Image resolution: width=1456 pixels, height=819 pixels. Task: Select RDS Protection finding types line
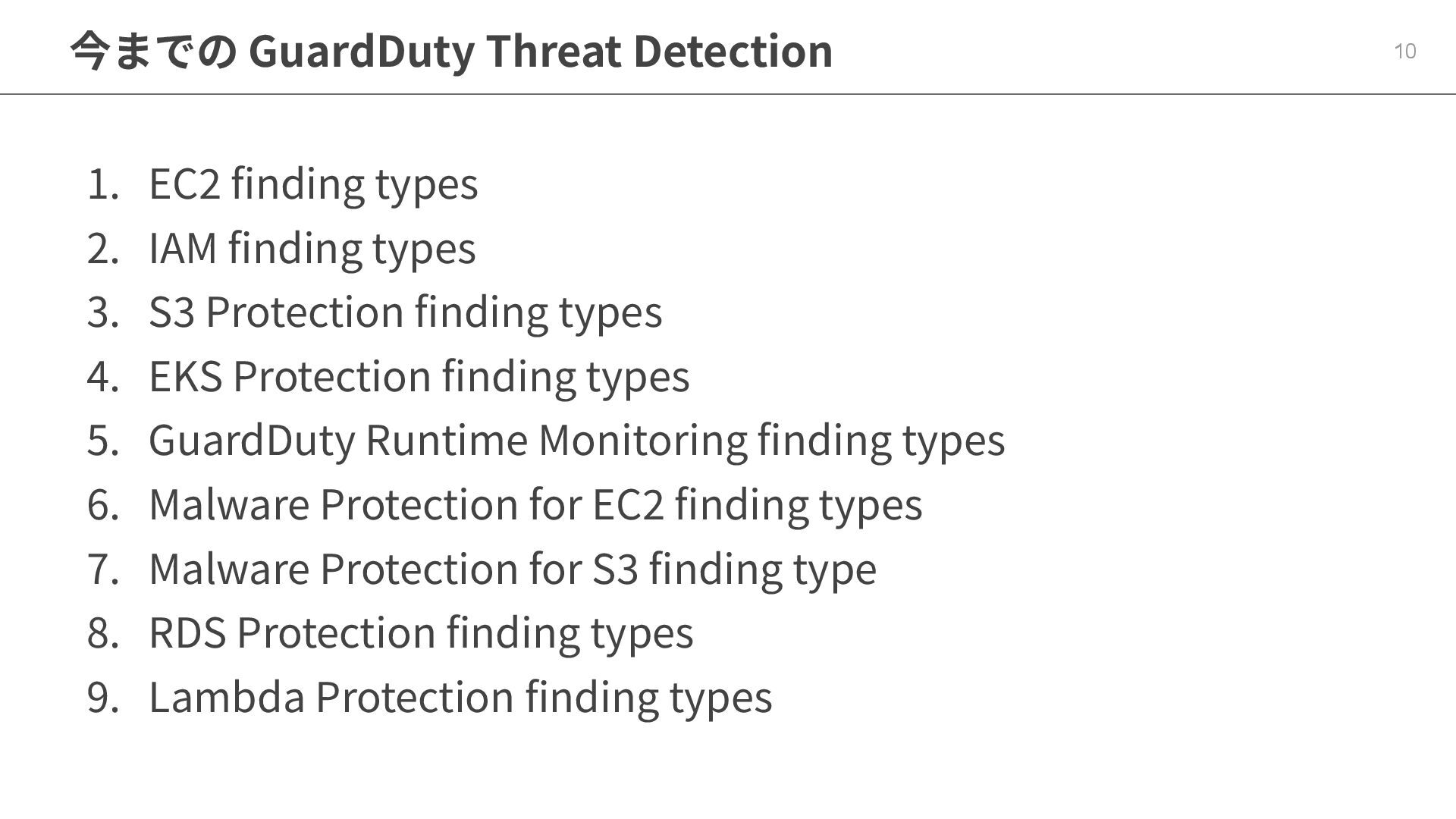421,633
